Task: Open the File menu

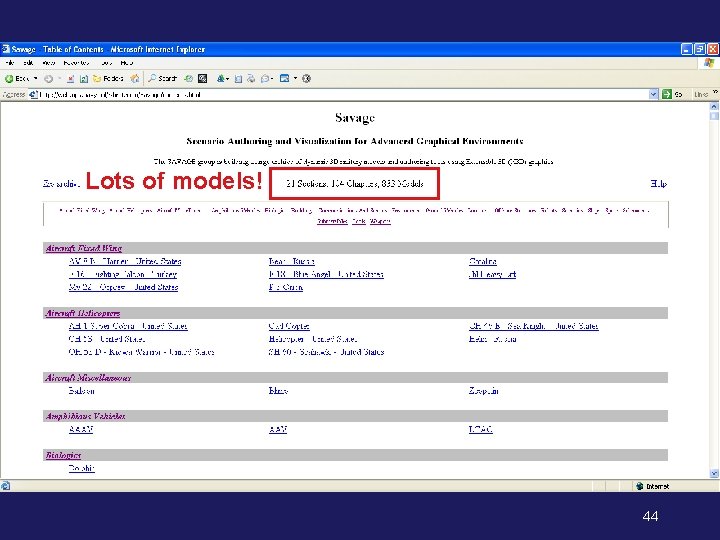Action: [10, 63]
